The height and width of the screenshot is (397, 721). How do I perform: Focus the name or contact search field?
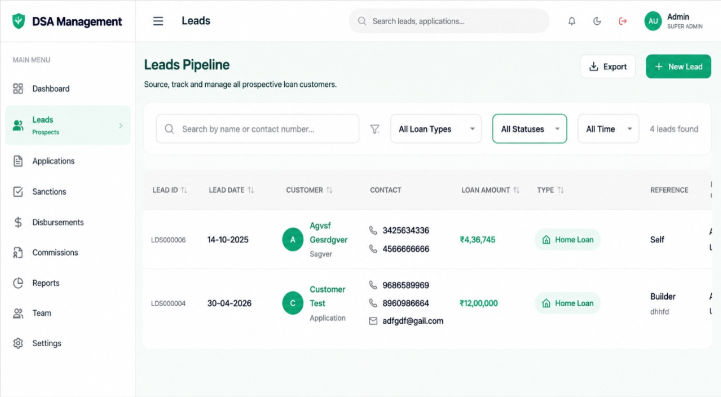coord(258,129)
